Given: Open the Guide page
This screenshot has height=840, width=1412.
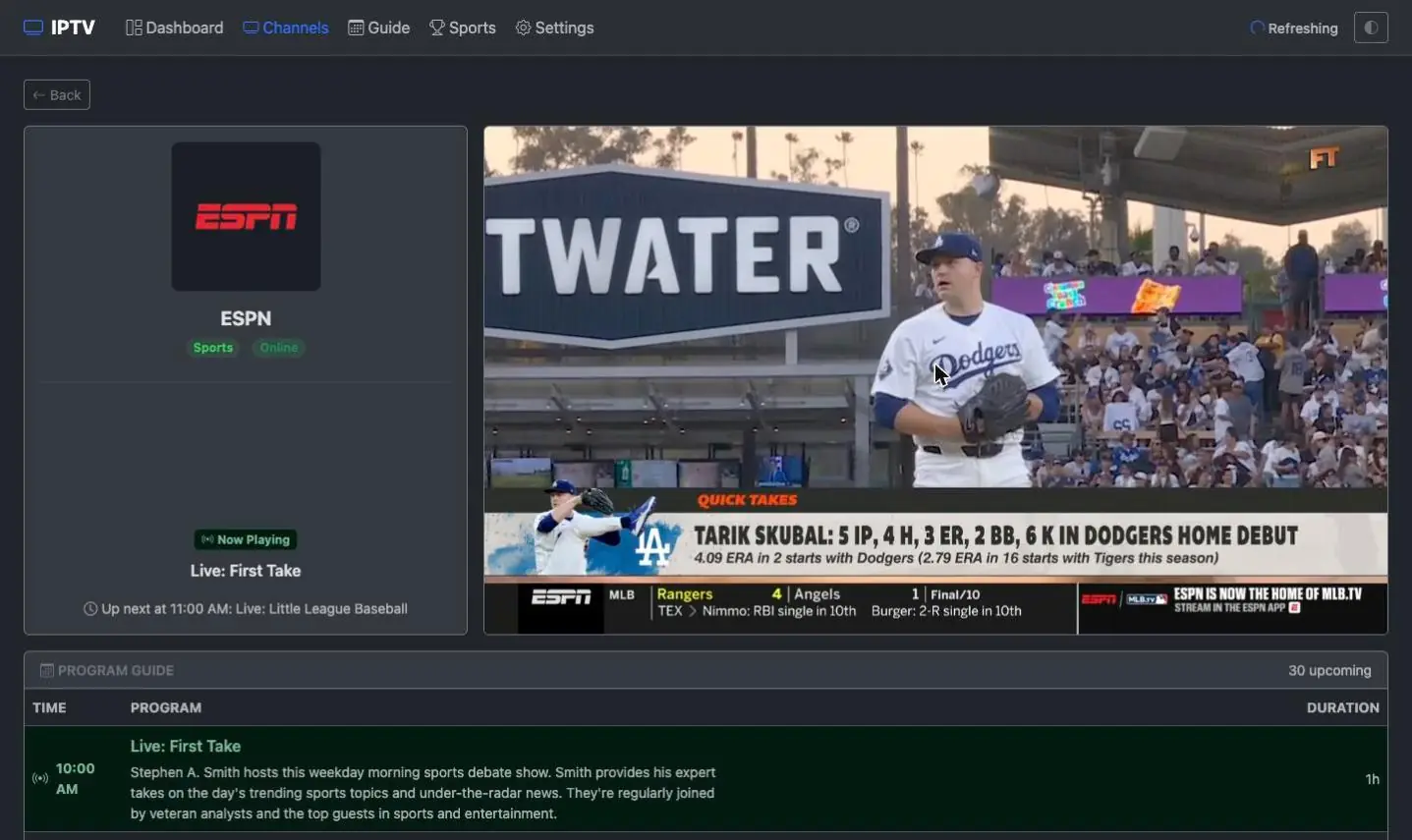Looking at the screenshot, I should coord(379,28).
